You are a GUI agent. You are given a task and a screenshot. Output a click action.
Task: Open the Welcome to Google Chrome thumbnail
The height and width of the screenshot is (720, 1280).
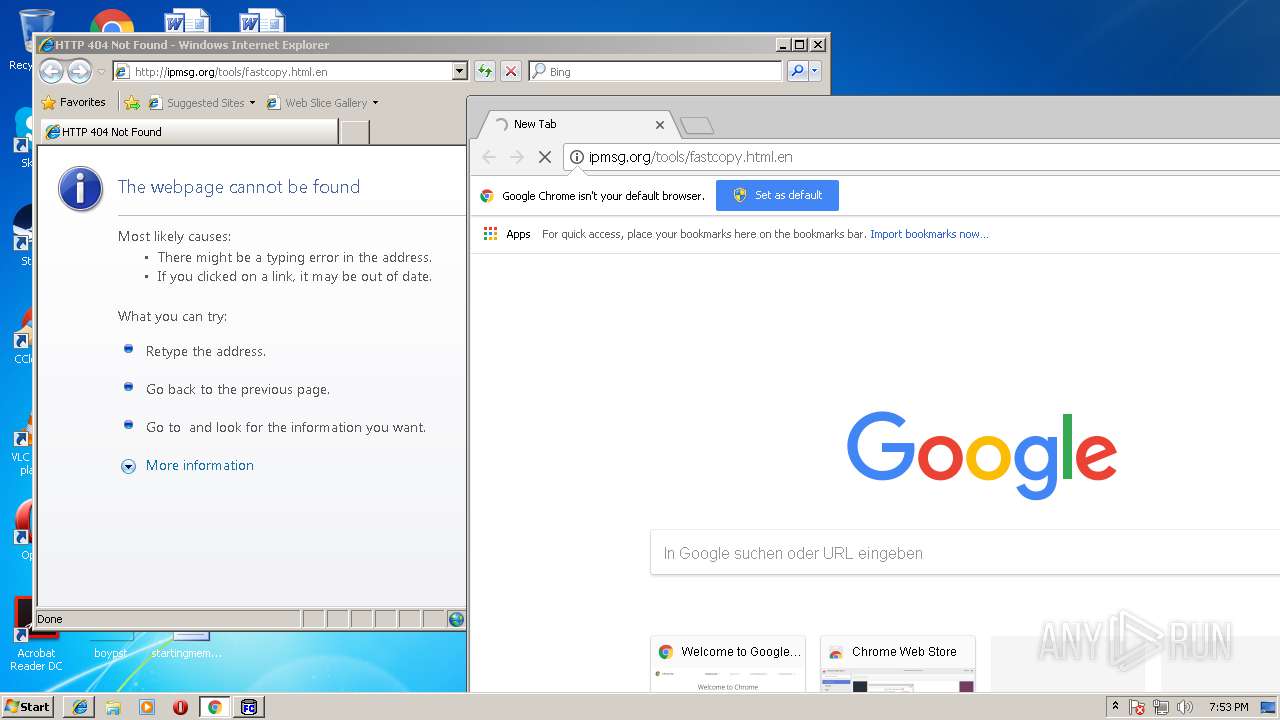tap(728, 663)
